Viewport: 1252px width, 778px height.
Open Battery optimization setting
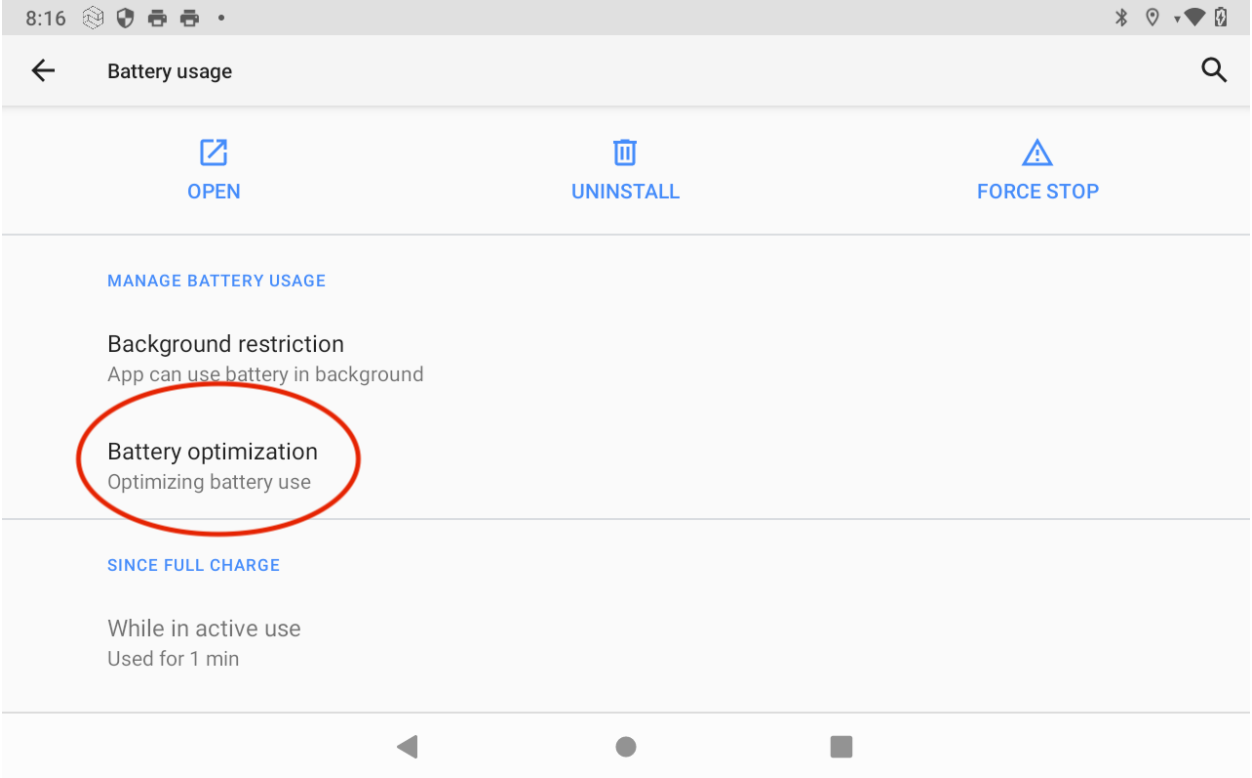212,465
